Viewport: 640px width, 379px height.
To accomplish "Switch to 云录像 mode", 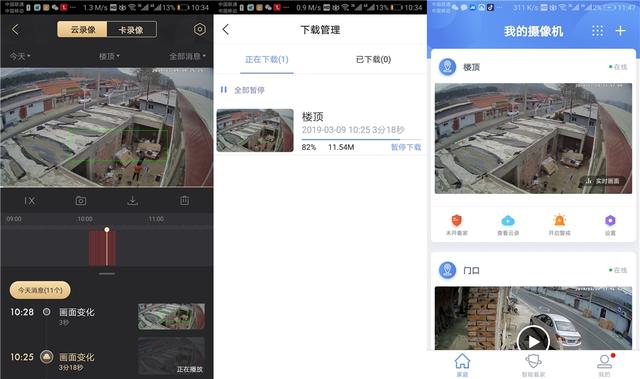I will (82, 29).
